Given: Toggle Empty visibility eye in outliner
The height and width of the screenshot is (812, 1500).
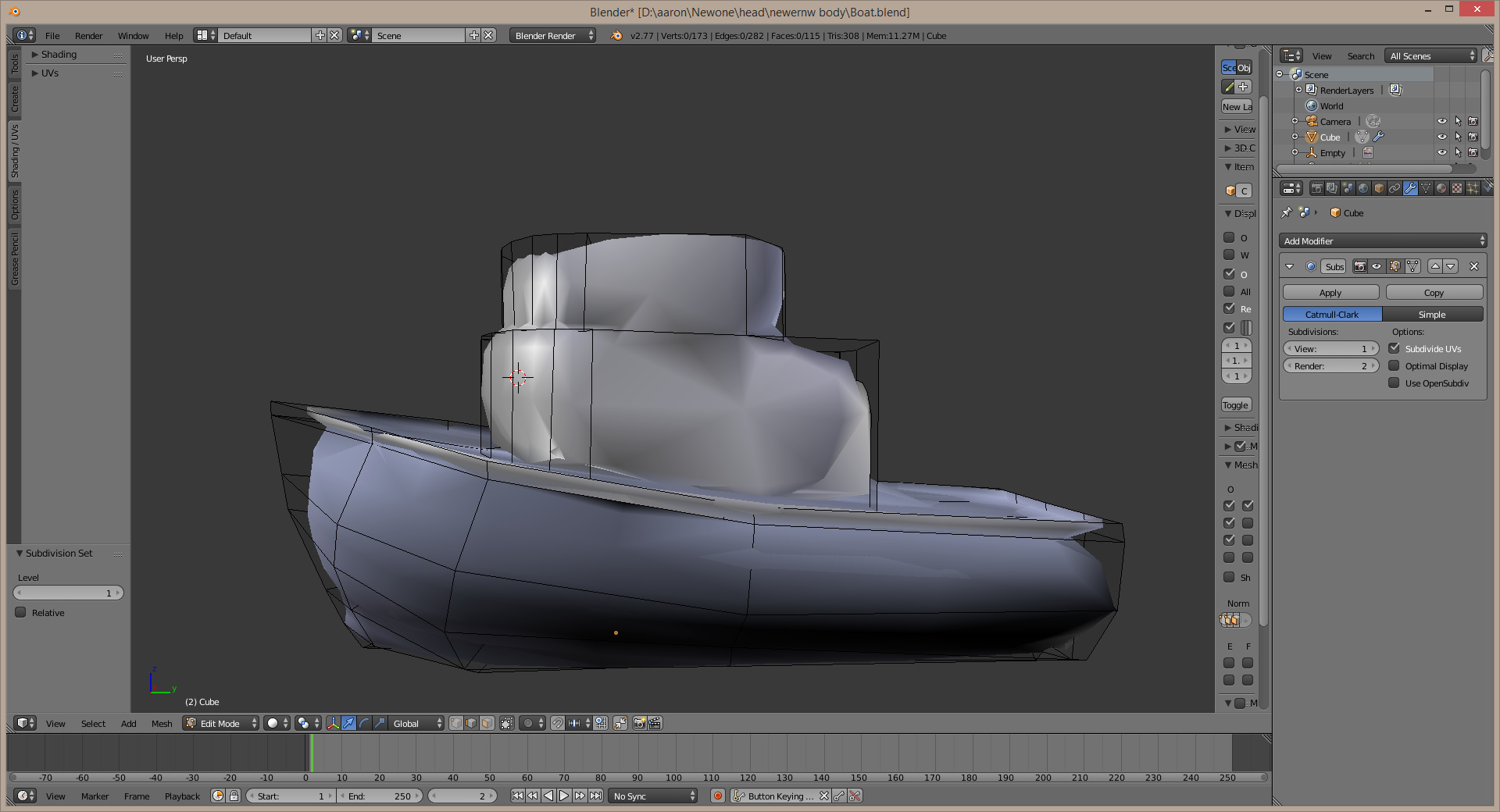Looking at the screenshot, I should click(x=1442, y=152).
